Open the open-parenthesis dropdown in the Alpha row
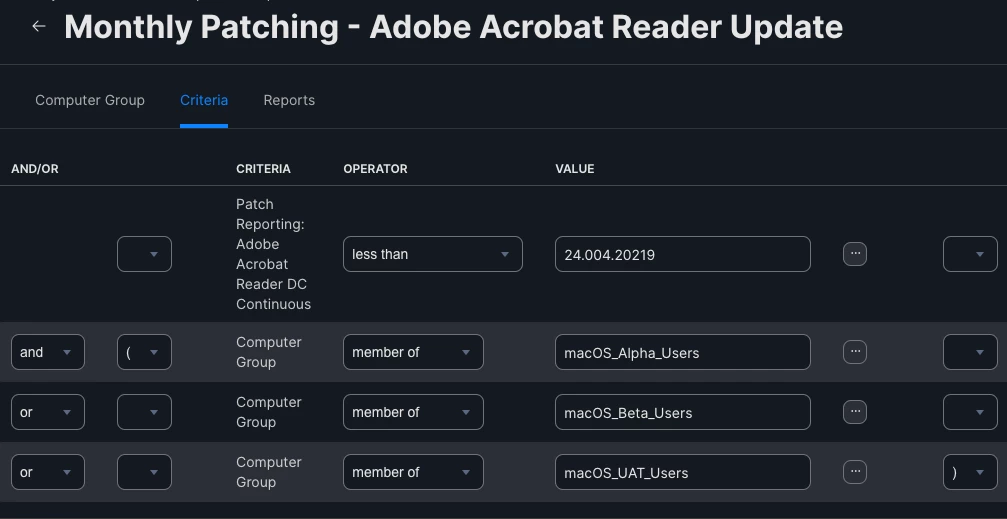 coord(144,352)
